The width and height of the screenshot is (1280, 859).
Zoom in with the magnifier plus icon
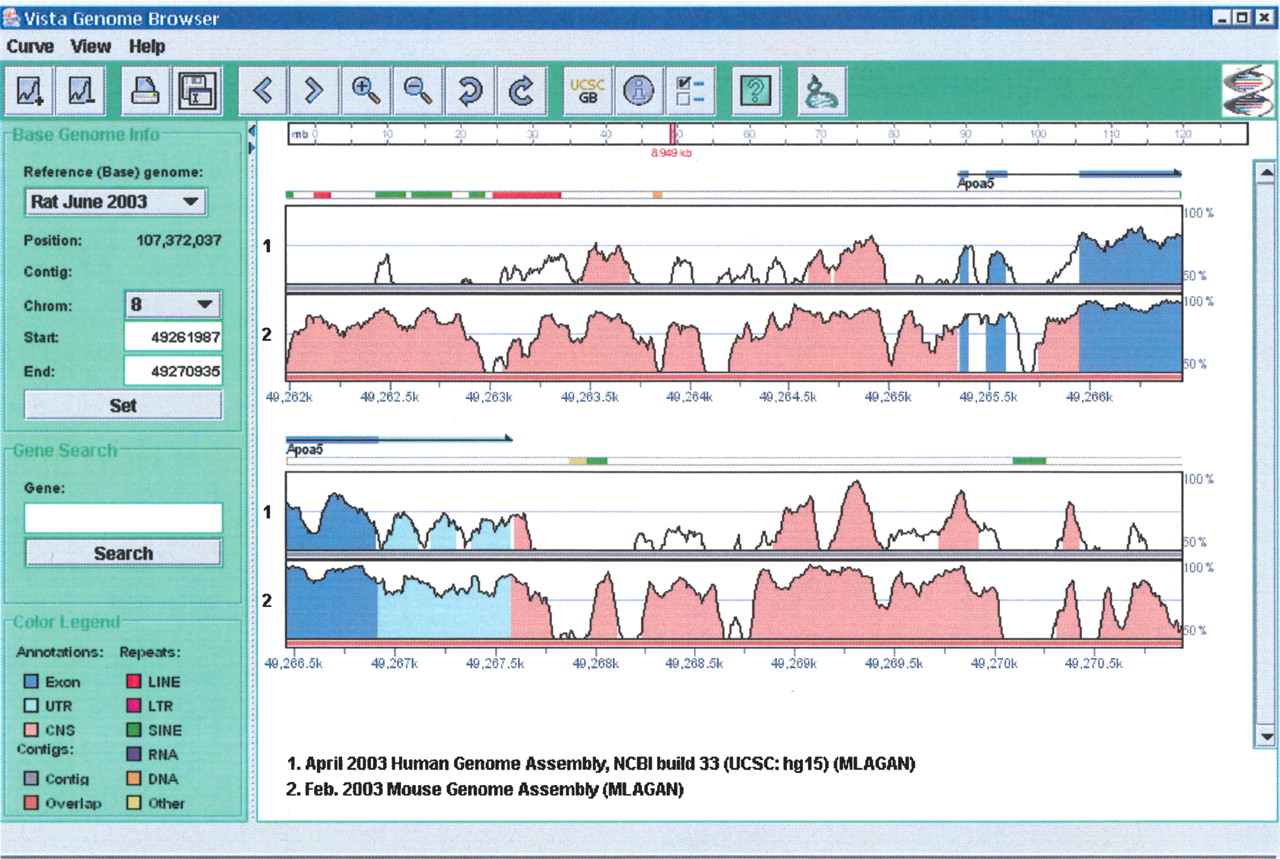click(366, 91)
